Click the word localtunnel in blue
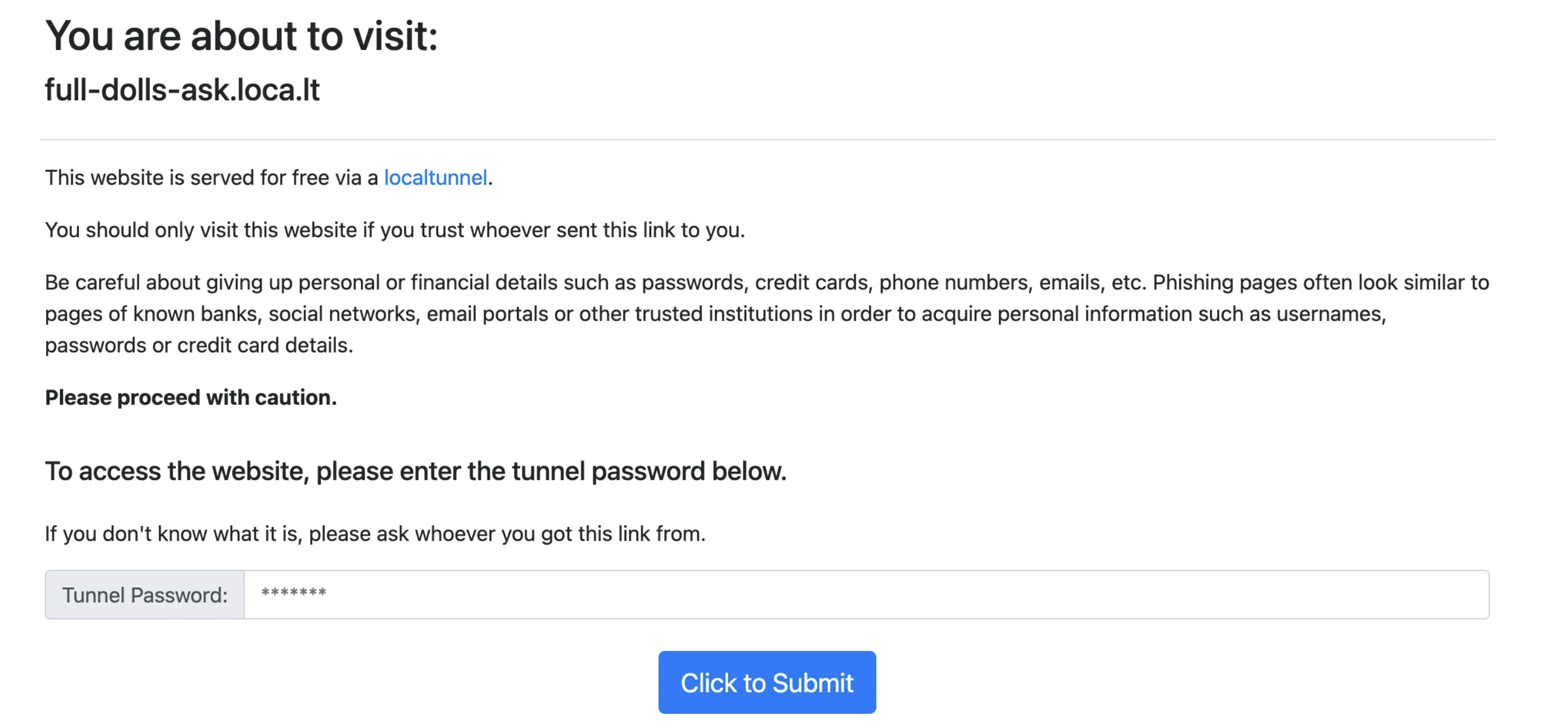1568x721 pixels. click(x=435, y=177)
